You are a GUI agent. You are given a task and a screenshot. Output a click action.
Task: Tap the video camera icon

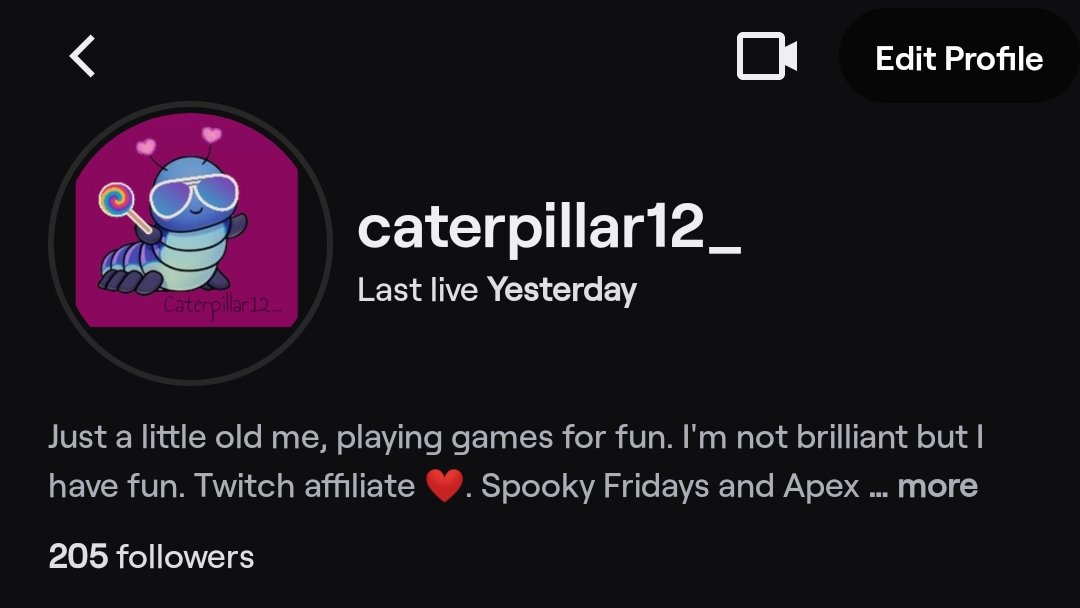tap(767, 56)
